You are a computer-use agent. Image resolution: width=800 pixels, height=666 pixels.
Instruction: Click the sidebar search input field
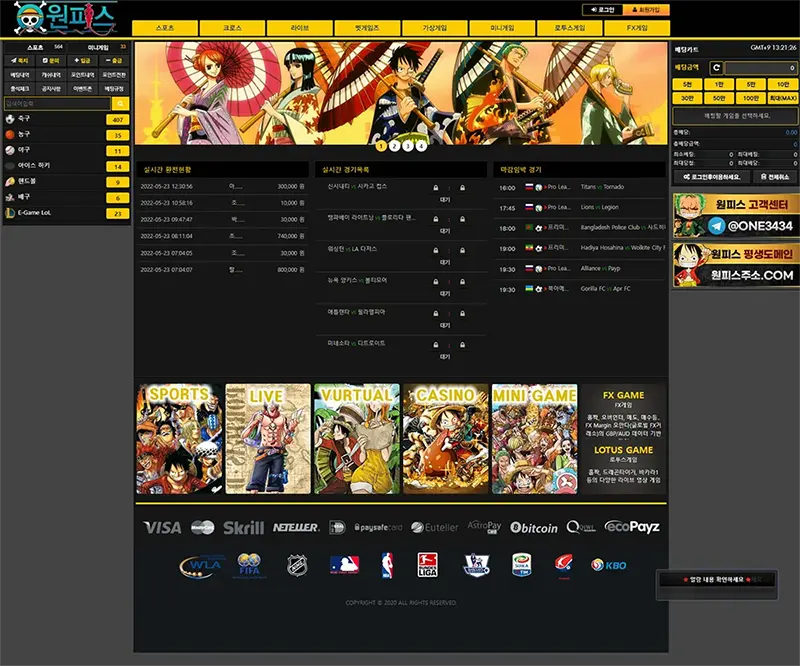click(x=57, y=104)
